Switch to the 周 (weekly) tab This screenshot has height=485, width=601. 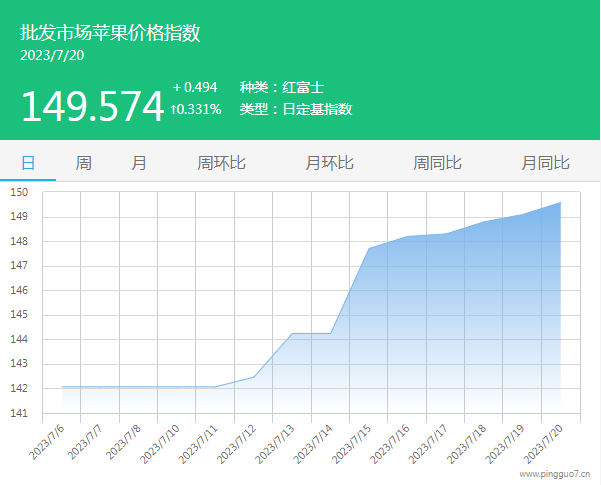(84, 163)
